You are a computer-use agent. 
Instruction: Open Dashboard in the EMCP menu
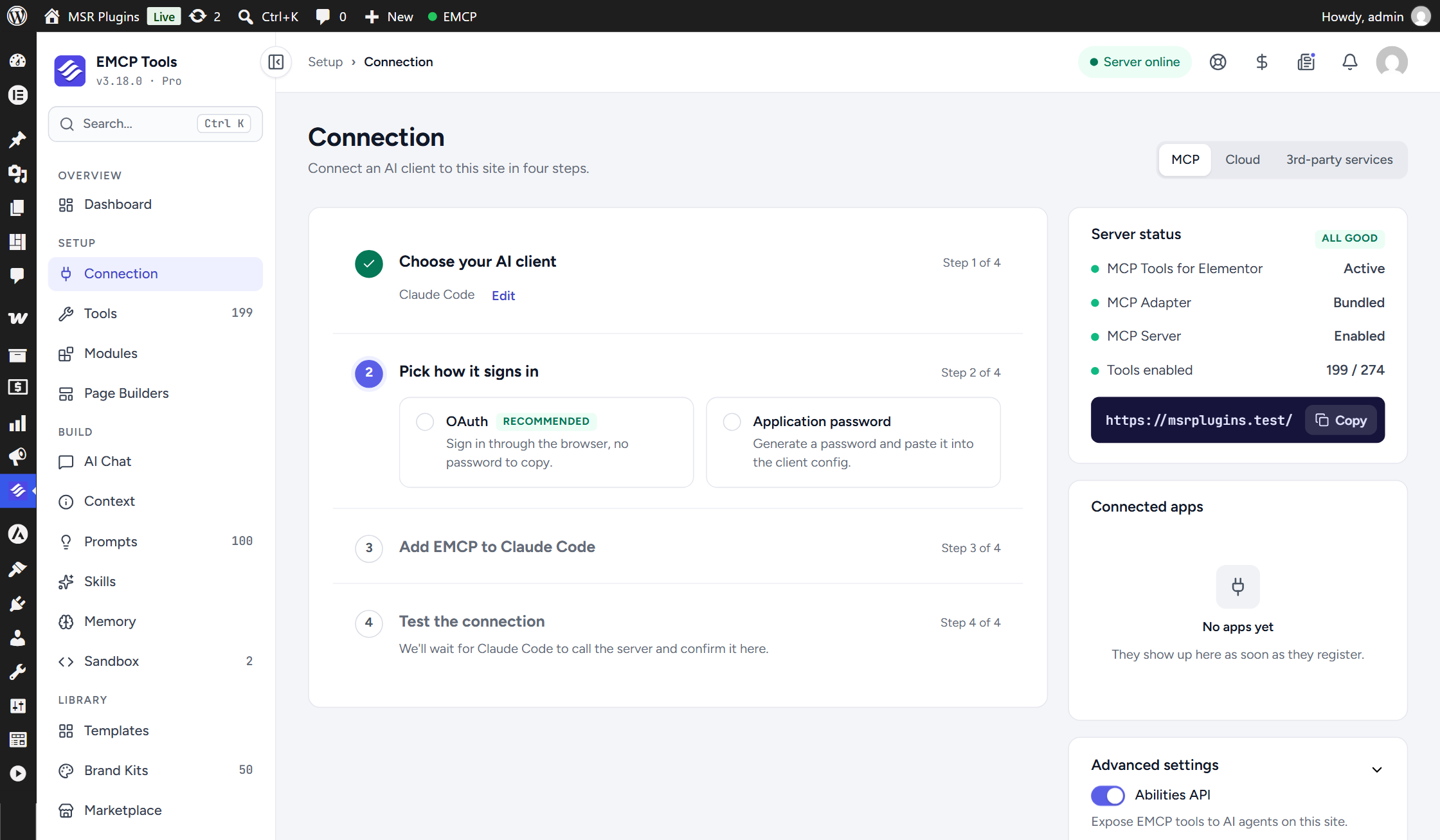155,204
